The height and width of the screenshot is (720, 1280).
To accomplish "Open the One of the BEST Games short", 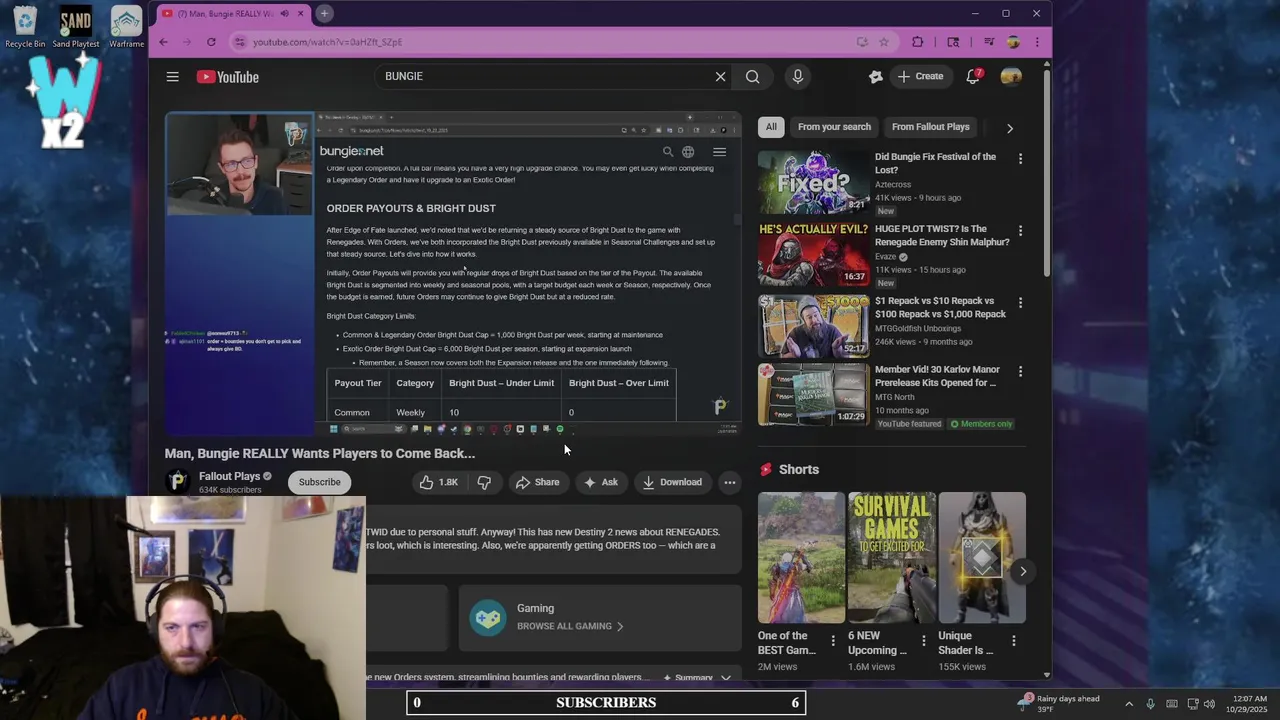I will [801, 557].
